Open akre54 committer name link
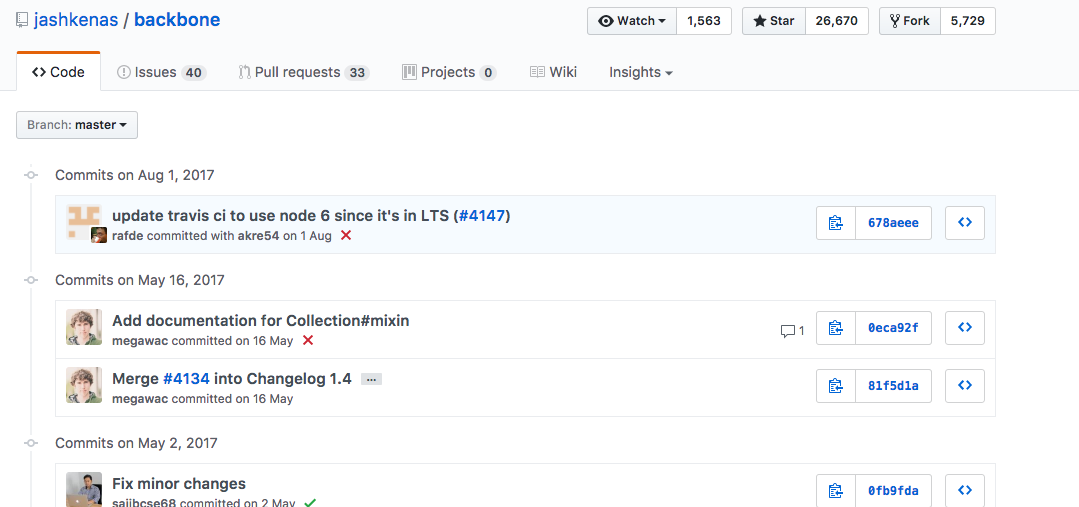The width and height of the screenshot is (1079, 507). pyautogui.click(x=259, y=235)
